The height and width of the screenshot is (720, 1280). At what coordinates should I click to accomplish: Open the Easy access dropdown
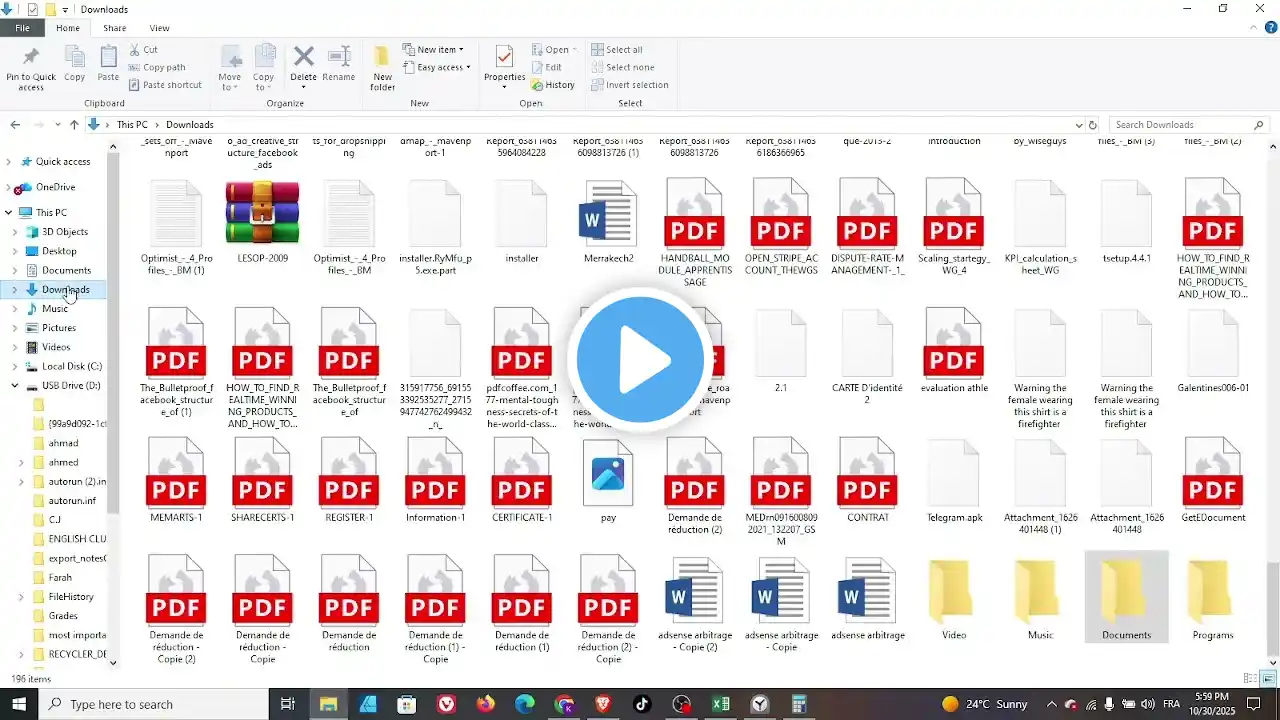436,67
